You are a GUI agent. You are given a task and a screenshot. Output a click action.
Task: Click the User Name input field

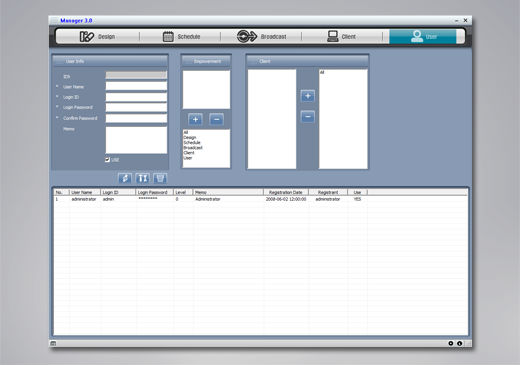pyautogui.click(x=136, y=86)
